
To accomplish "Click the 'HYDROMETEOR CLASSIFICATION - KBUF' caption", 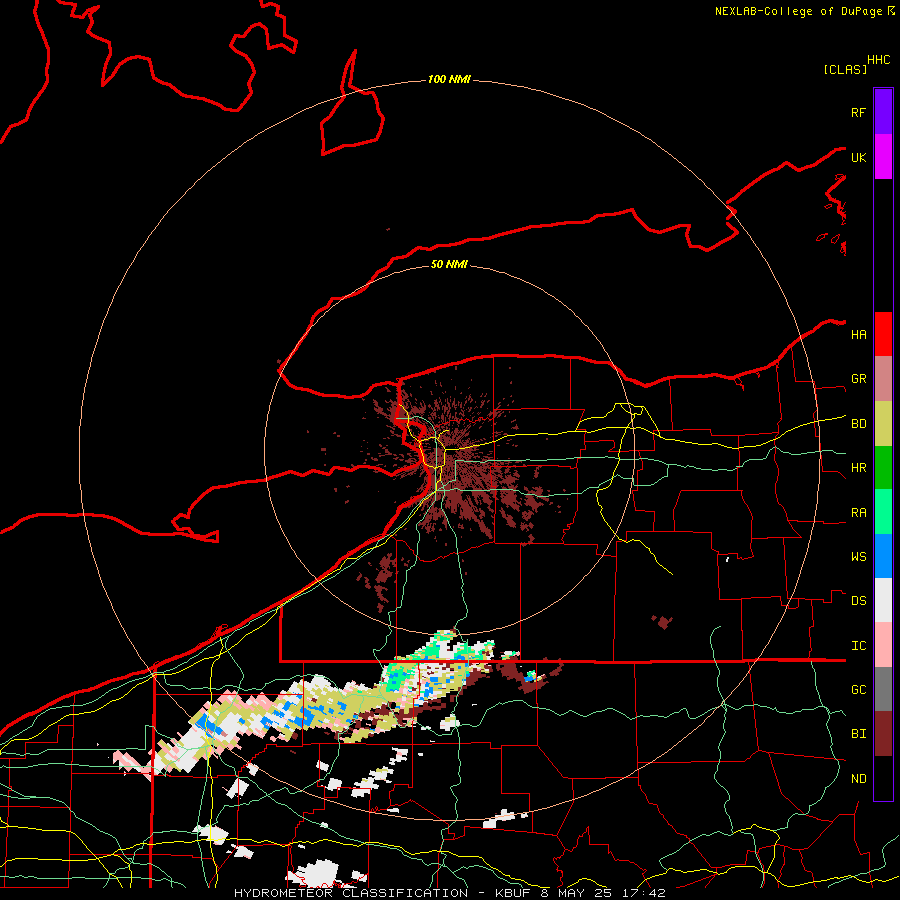I will [385, 893].
